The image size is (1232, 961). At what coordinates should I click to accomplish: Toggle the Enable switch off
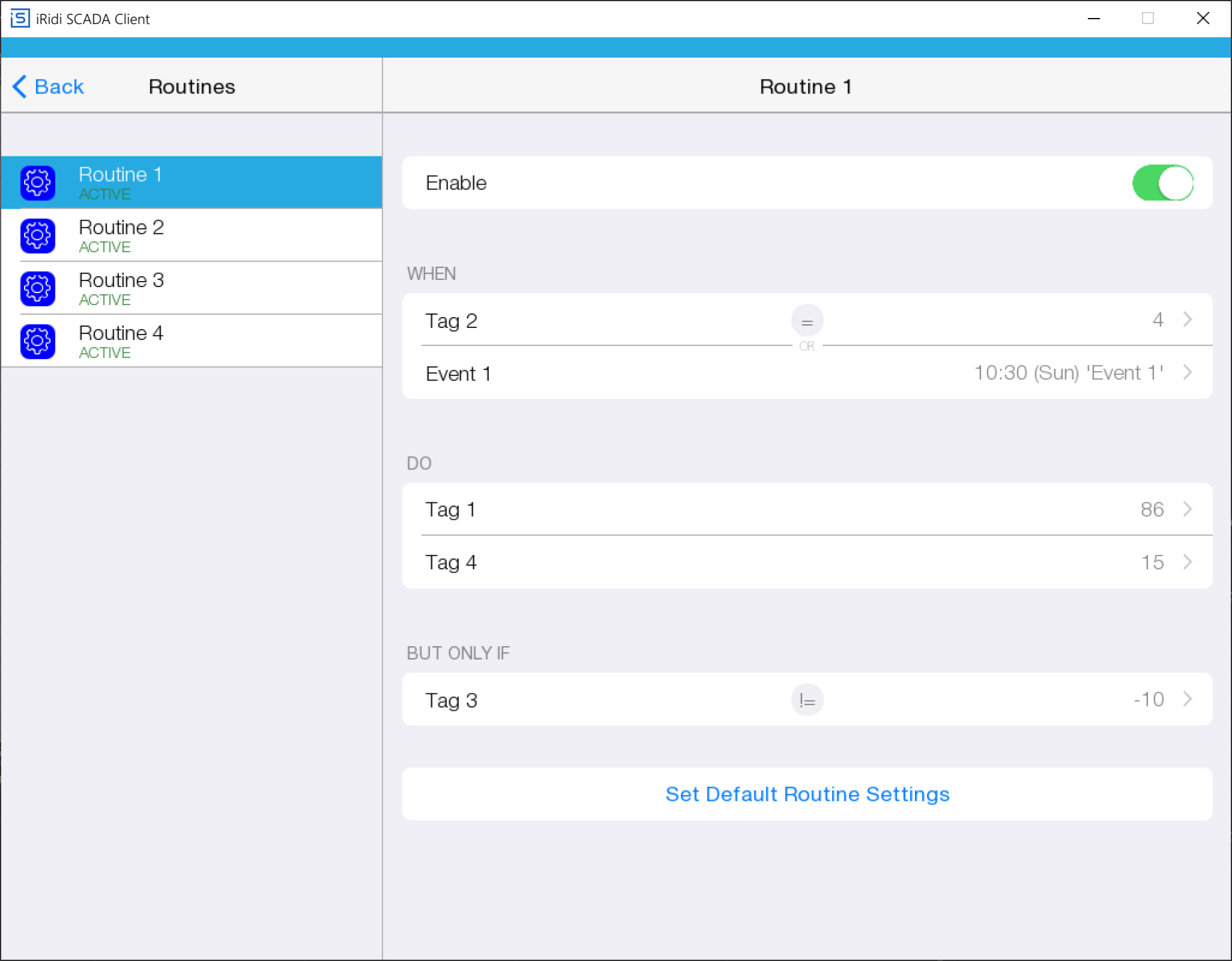1162,183
